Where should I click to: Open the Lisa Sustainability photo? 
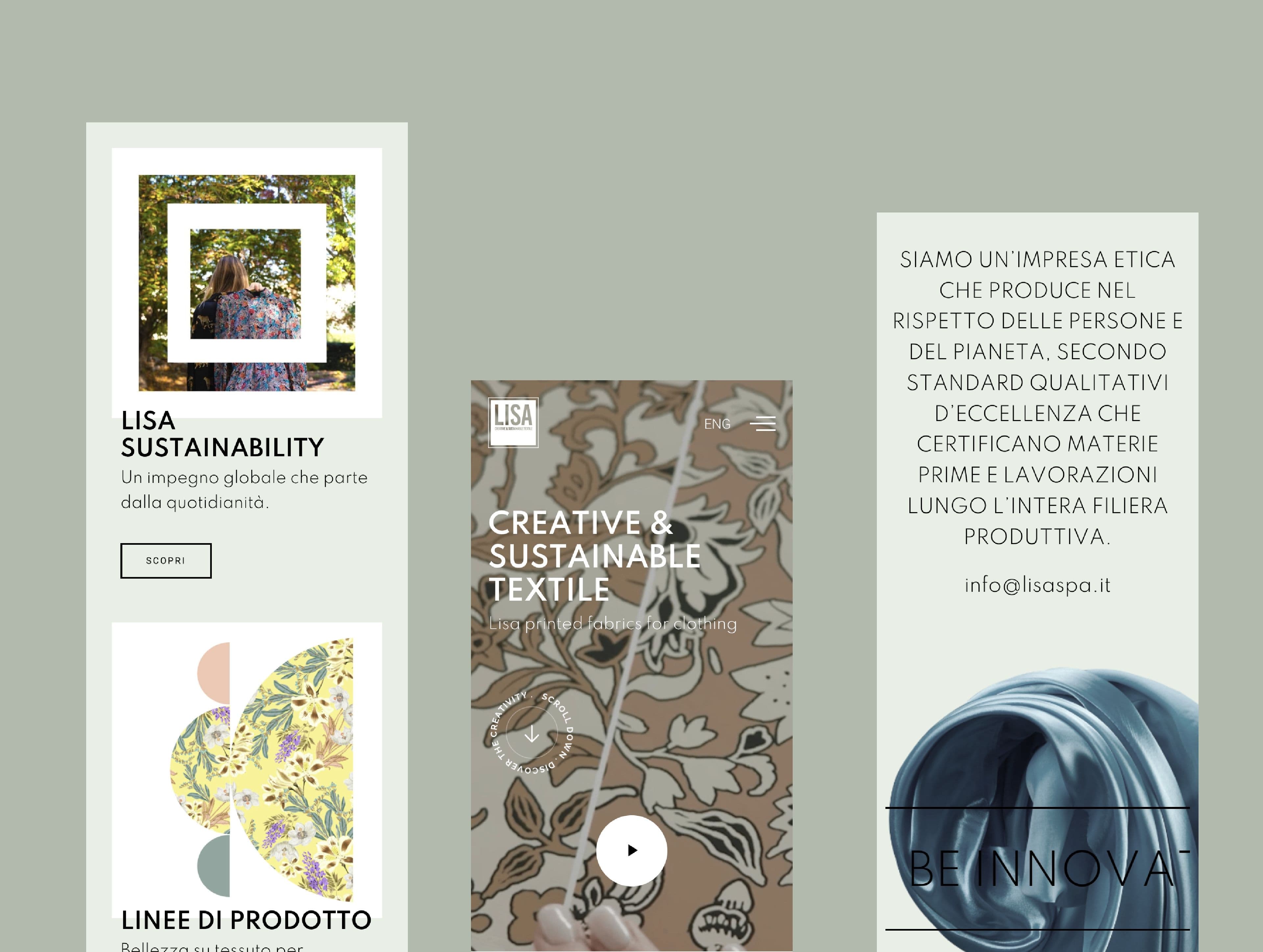[x=247, y=283]
